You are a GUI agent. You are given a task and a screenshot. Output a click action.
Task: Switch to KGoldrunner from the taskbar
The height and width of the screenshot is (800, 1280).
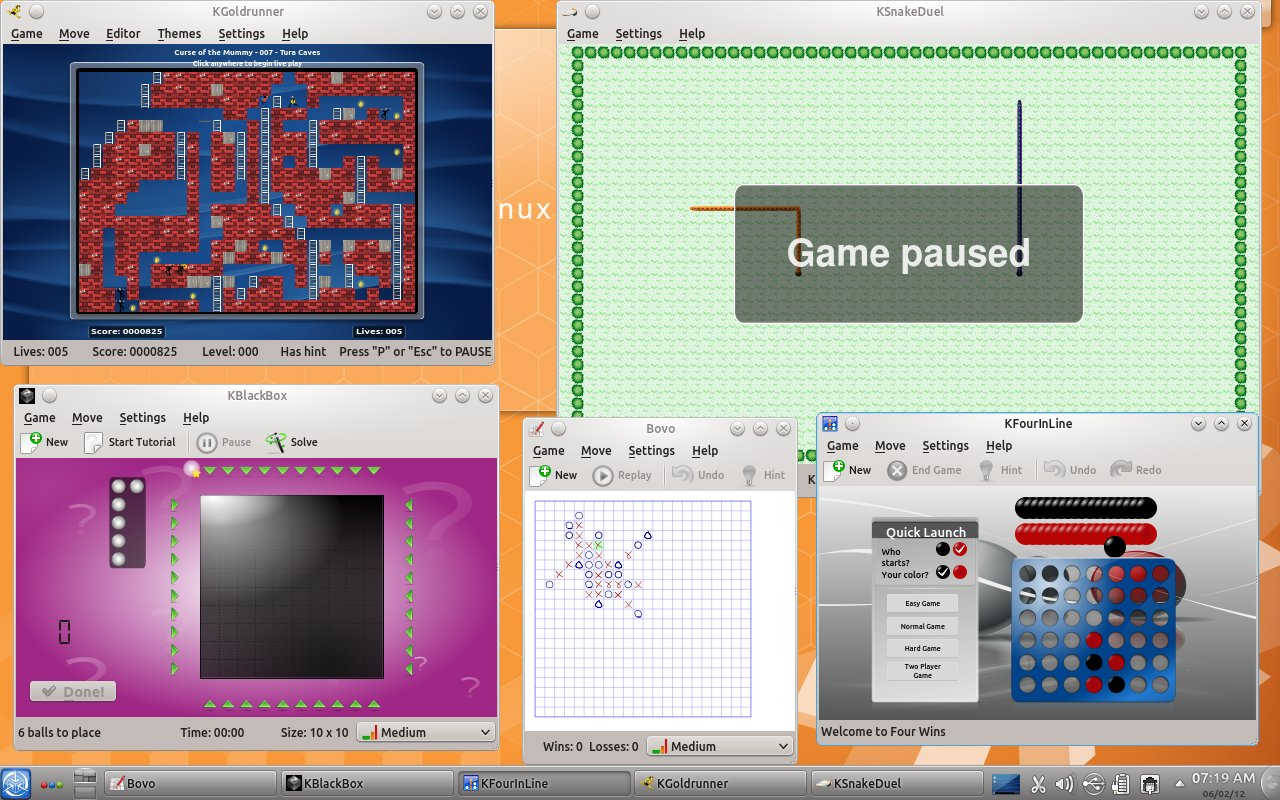(719, 784)
